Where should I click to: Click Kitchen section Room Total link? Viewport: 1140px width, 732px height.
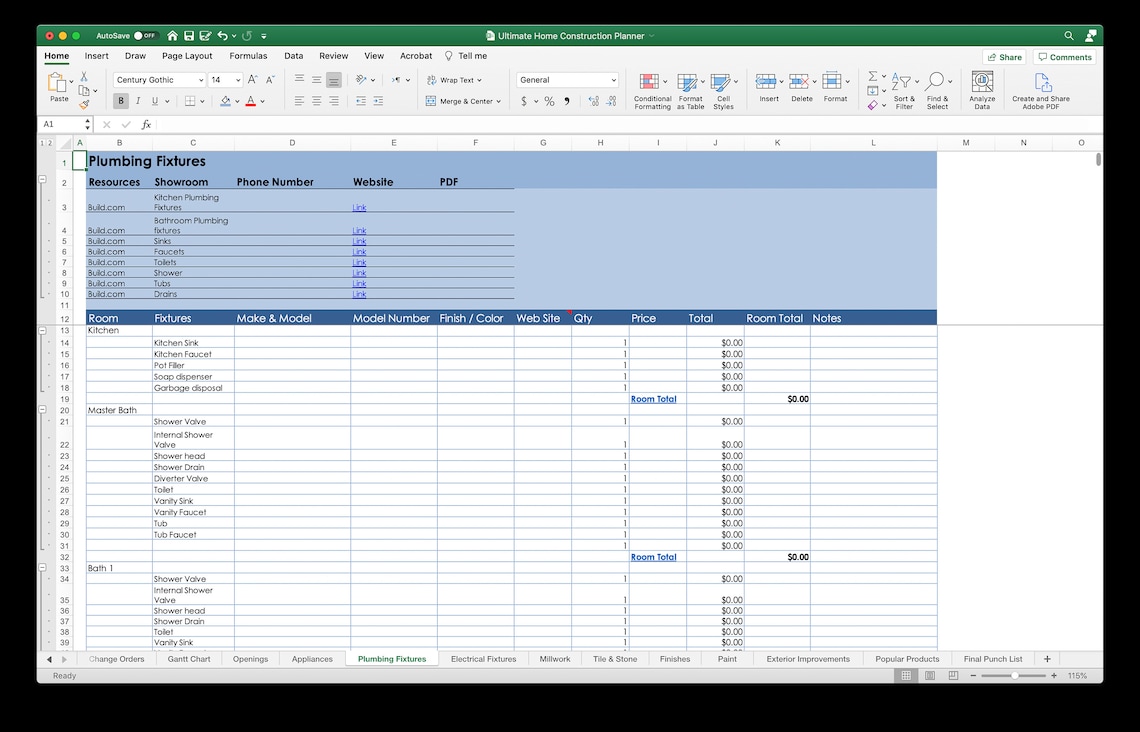click(x=654, y=399)
